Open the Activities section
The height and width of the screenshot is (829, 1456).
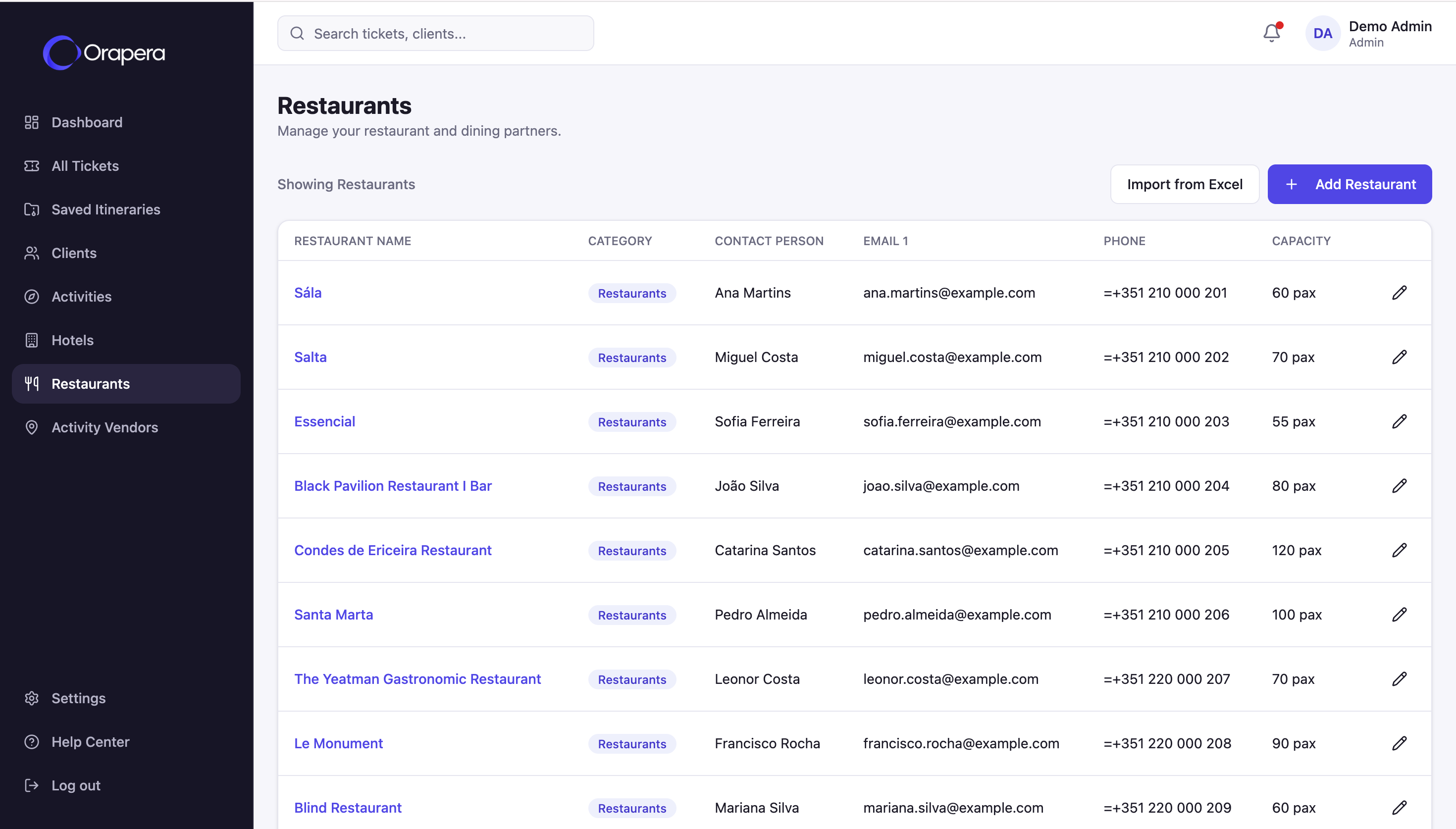coord(126,297)
